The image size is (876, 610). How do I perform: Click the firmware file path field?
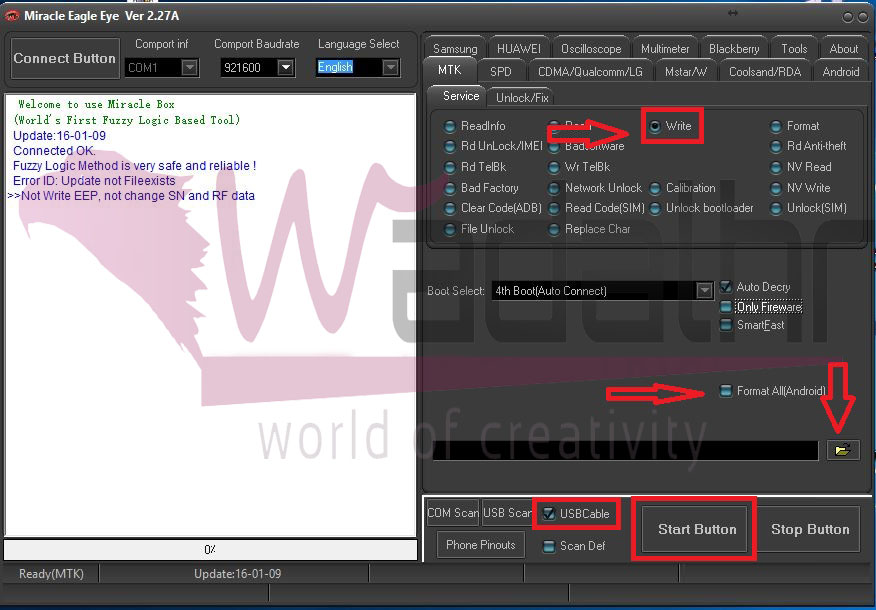tap(625, 450)
